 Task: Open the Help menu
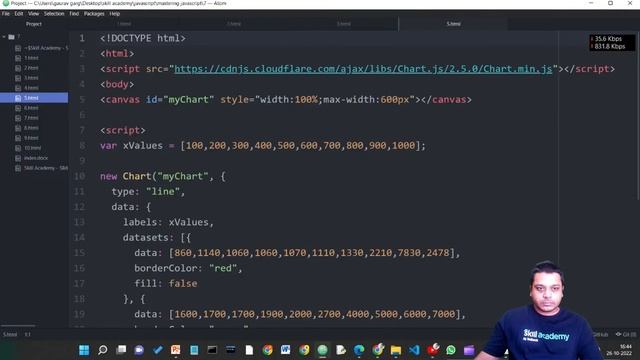[x=115, y=13]
